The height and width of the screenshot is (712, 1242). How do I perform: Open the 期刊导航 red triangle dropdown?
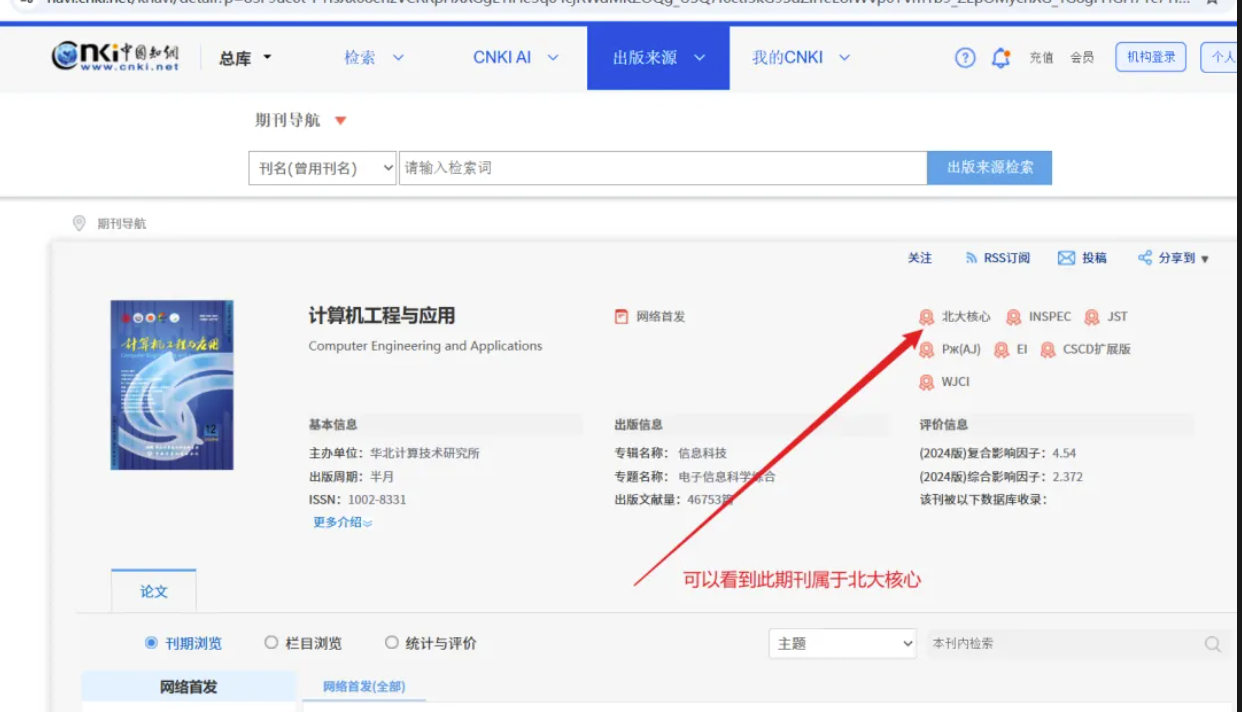coord(340,121)
